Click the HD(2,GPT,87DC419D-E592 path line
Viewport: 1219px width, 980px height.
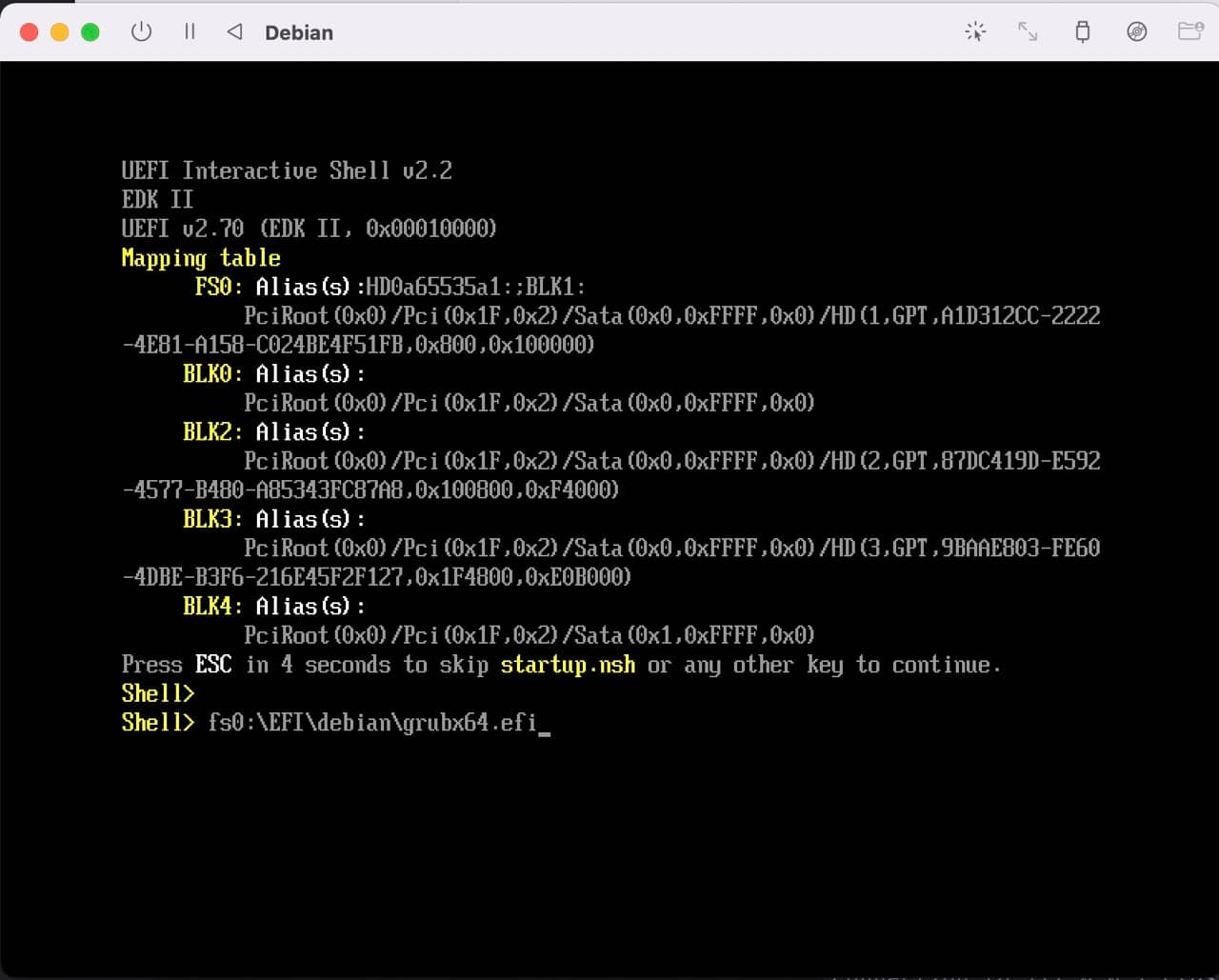coord(672,461)
